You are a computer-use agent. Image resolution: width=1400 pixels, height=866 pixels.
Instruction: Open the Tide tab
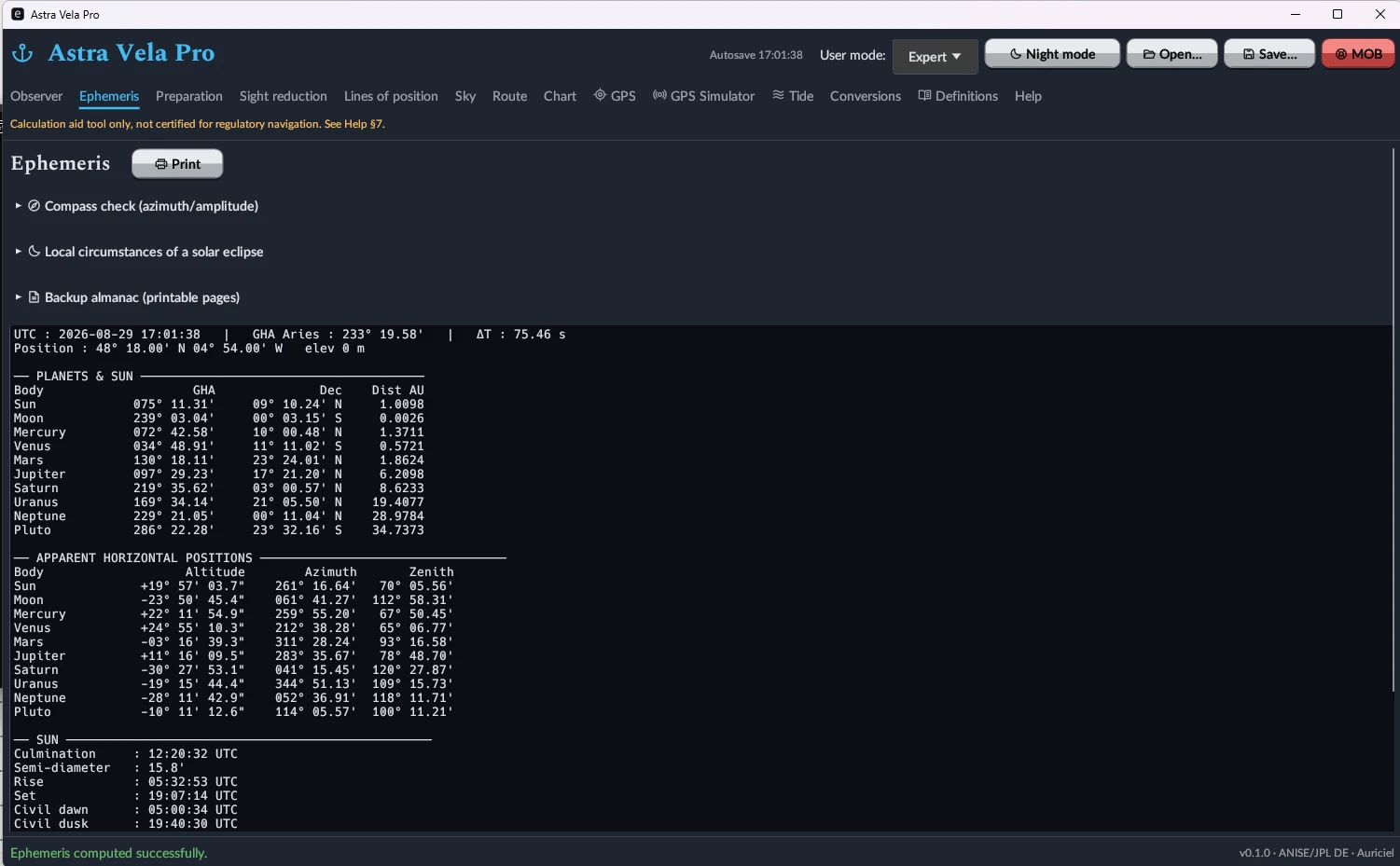click(793, 96)
